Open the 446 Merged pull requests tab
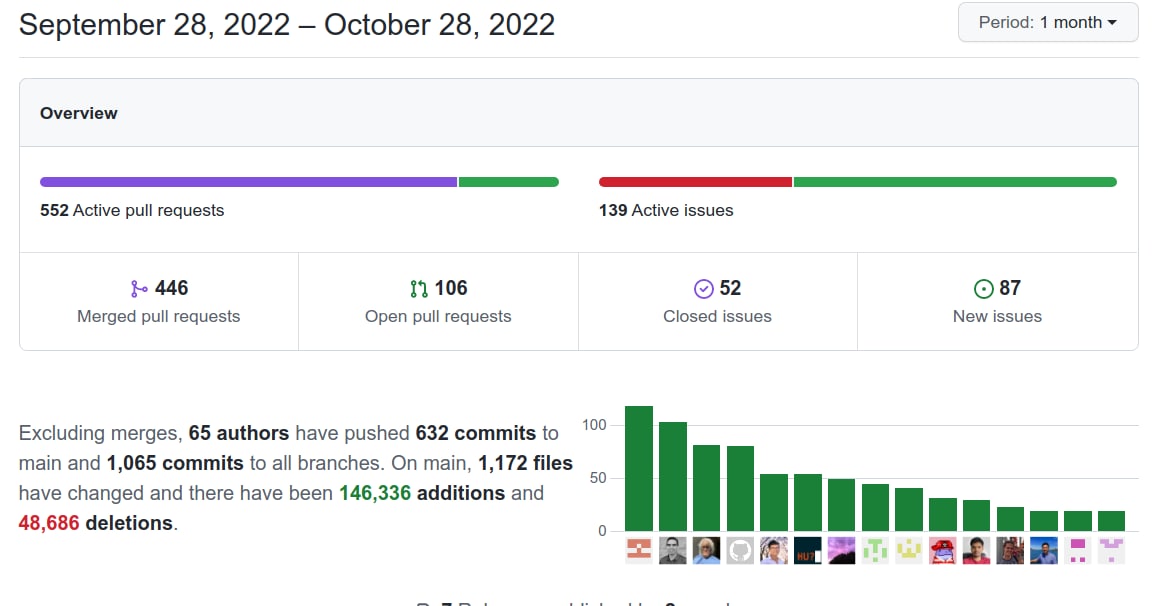The height and width of the screenshot is (606, 1158). tap(159, 301)
